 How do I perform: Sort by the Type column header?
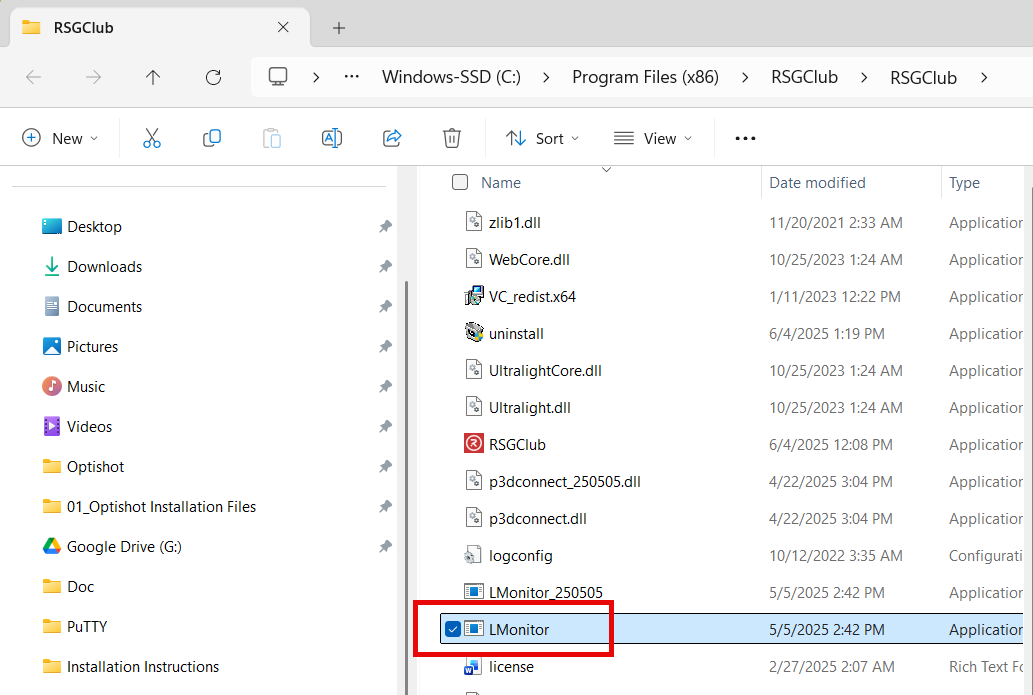coord(964,182)
